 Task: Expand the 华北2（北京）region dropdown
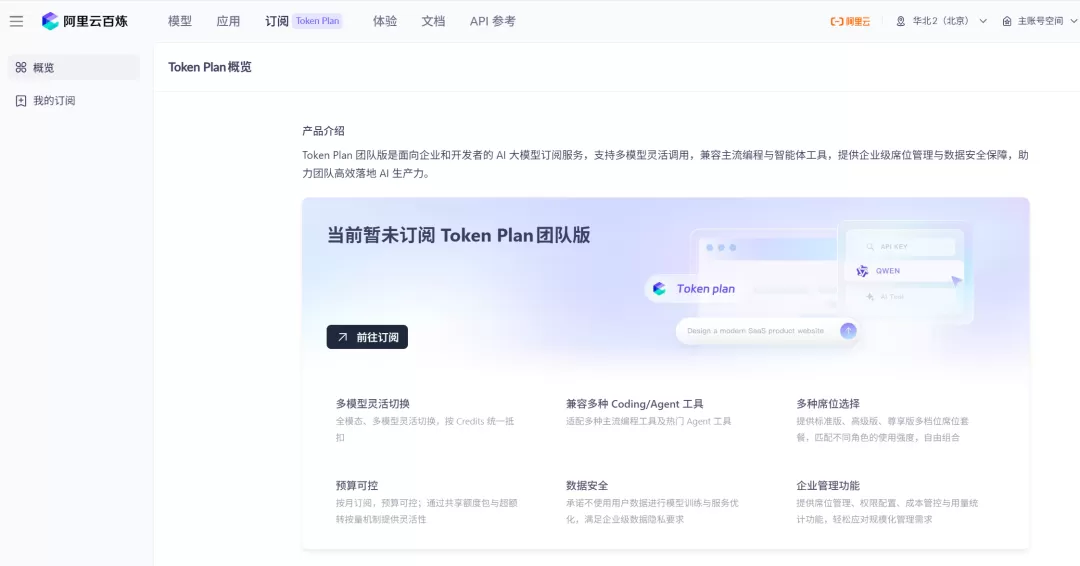pyautogui.click(x=942, y=21)
